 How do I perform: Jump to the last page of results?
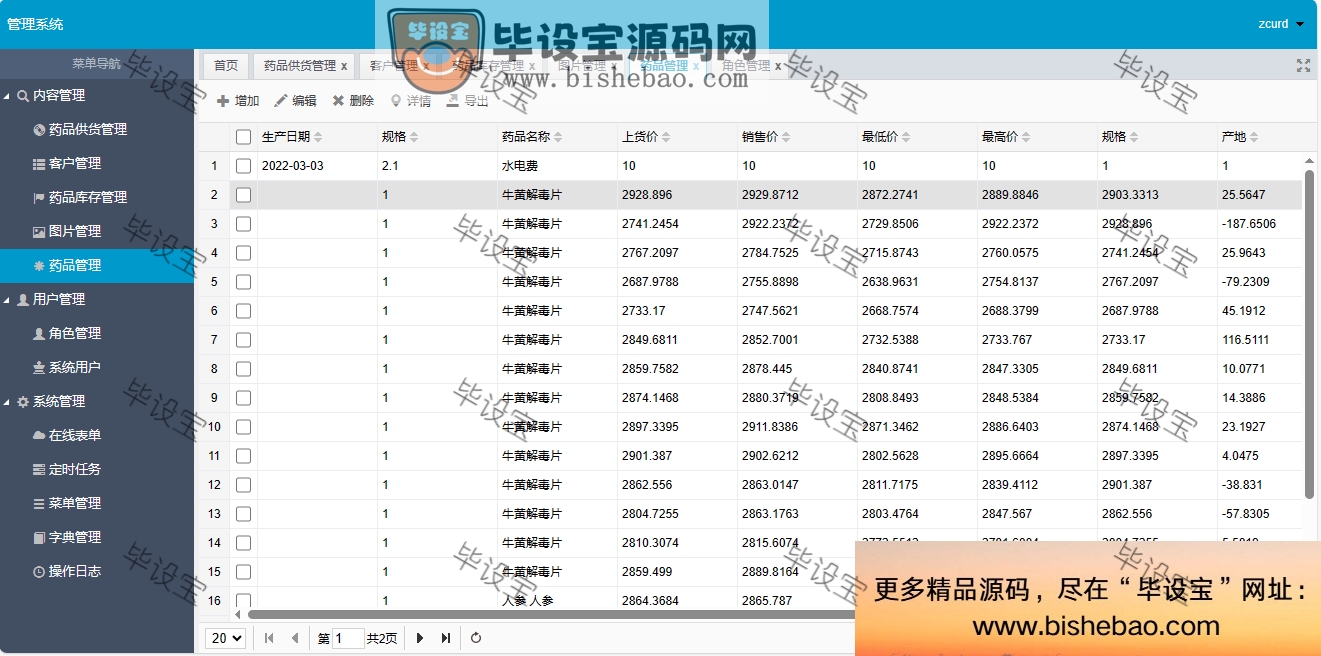coord(446,638)
